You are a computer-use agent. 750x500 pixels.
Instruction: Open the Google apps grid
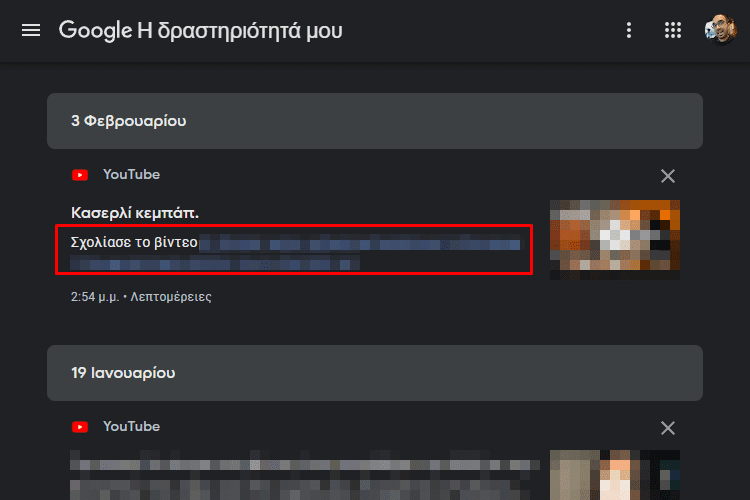click(673, 31)
